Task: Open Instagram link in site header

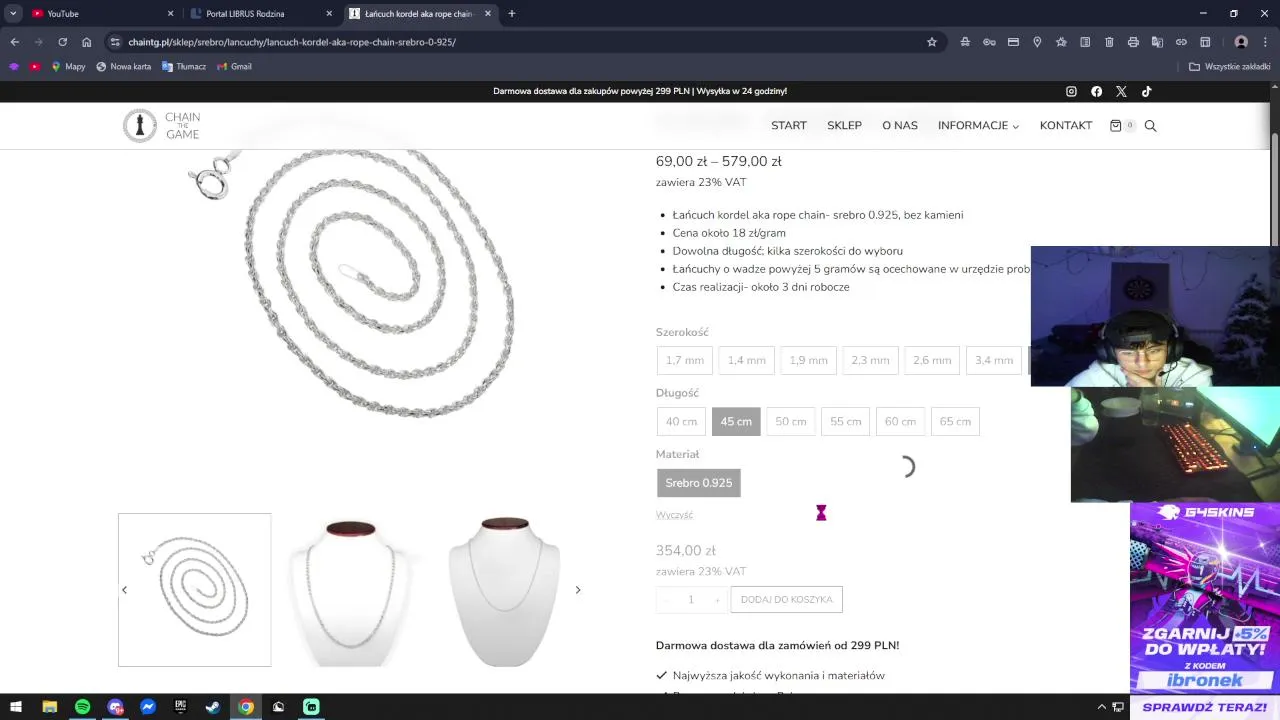Action: 1071,91
